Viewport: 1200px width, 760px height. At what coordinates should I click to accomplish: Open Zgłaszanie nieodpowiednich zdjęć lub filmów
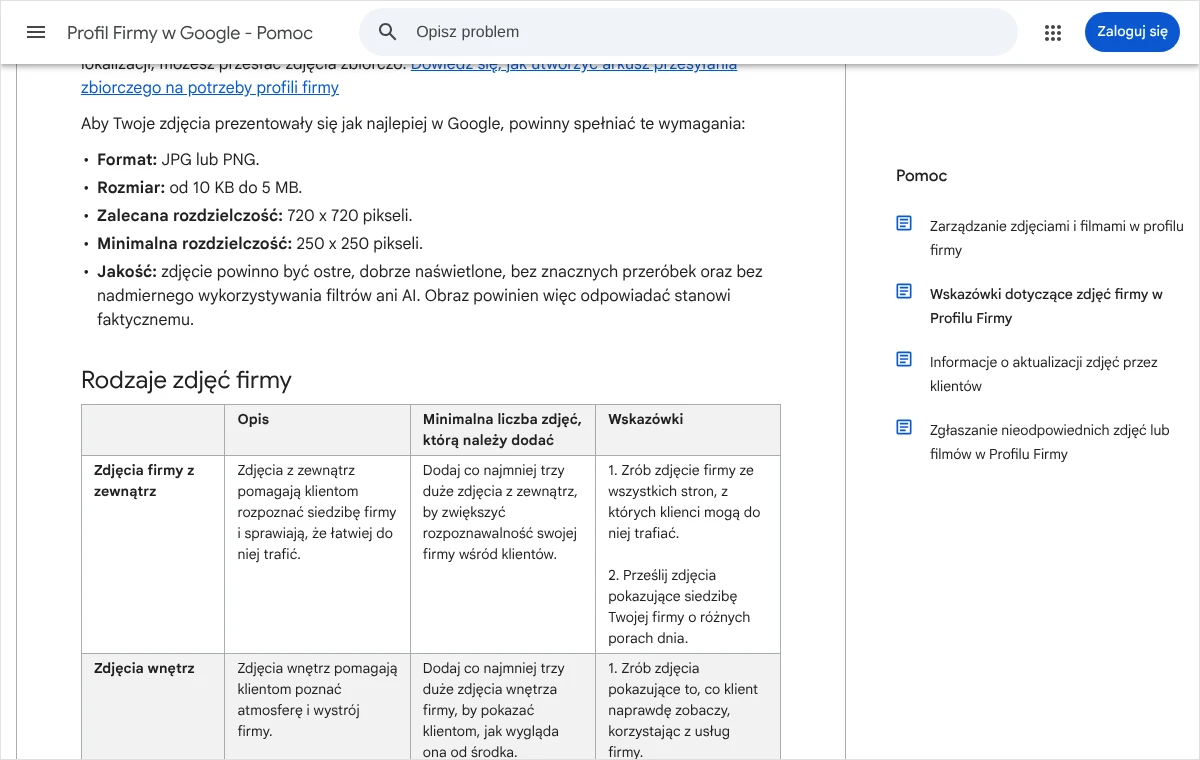point(1049,442)
